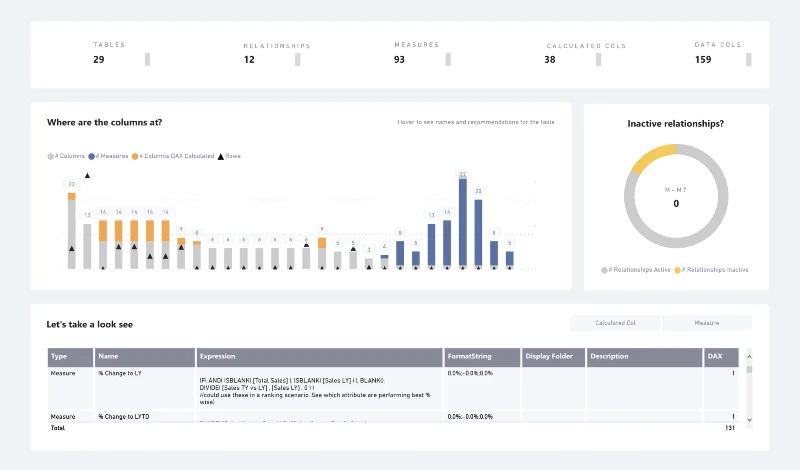Click the # Measures blue legend marker
This screenshot has width=800, height=470.
[x=91, y=156]
